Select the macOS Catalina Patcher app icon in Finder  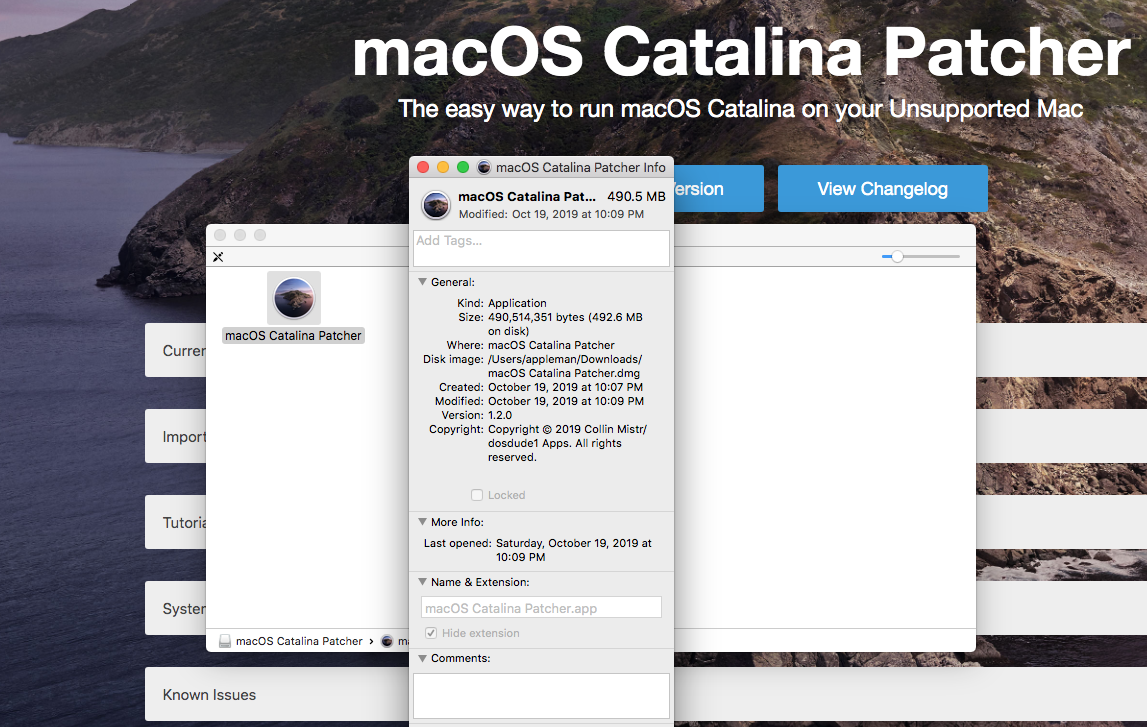[x=293, y=298]
